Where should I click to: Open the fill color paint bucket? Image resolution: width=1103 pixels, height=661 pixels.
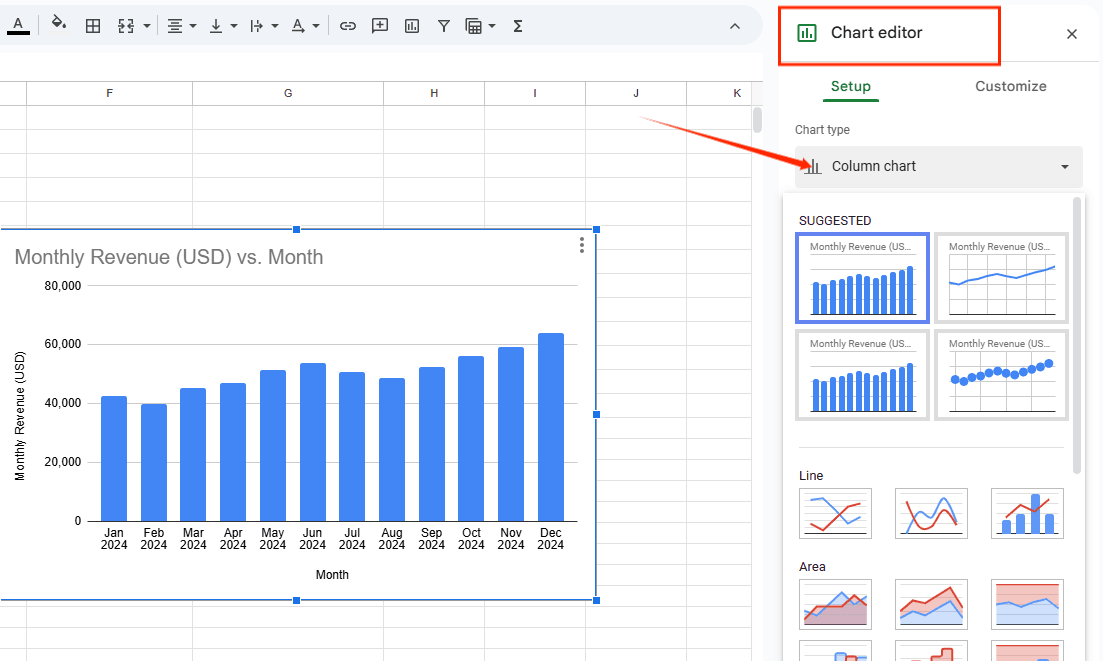pos(59,25)
